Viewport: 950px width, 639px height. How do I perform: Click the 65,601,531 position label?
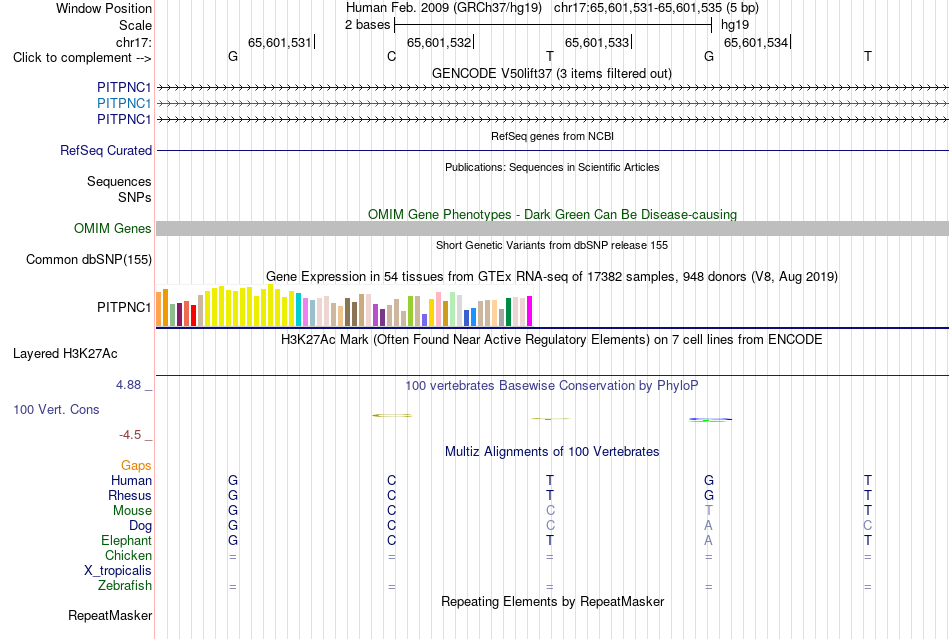click(x=279, y=42)
